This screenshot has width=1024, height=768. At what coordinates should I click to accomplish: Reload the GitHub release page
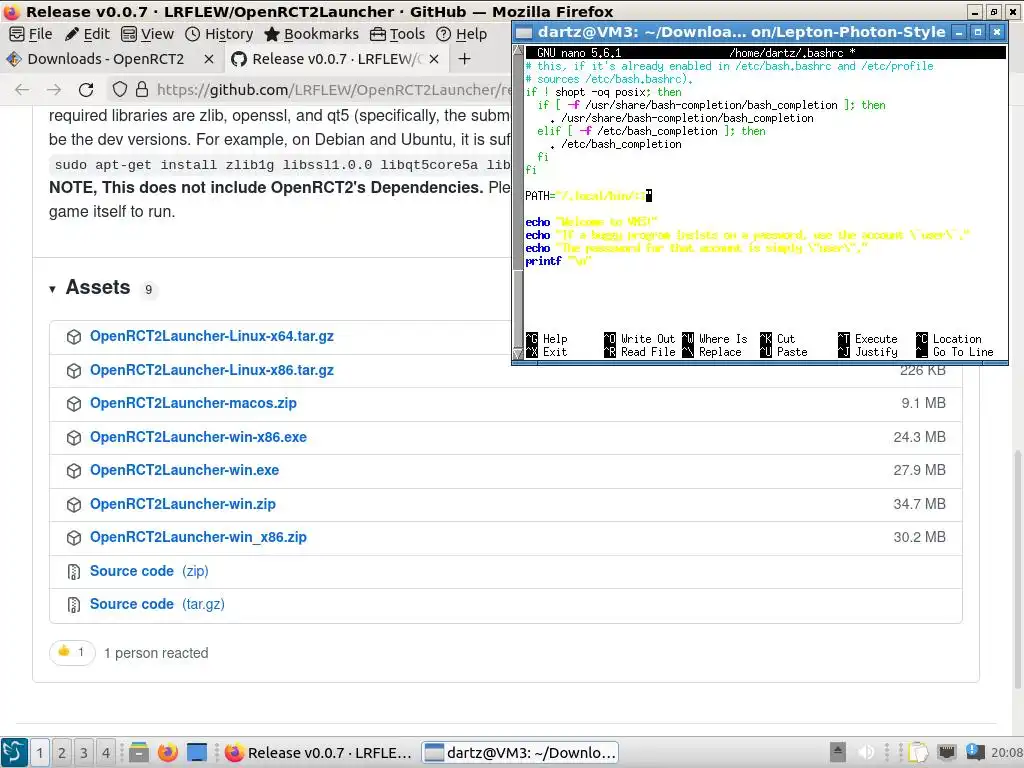tap(86, 89)
